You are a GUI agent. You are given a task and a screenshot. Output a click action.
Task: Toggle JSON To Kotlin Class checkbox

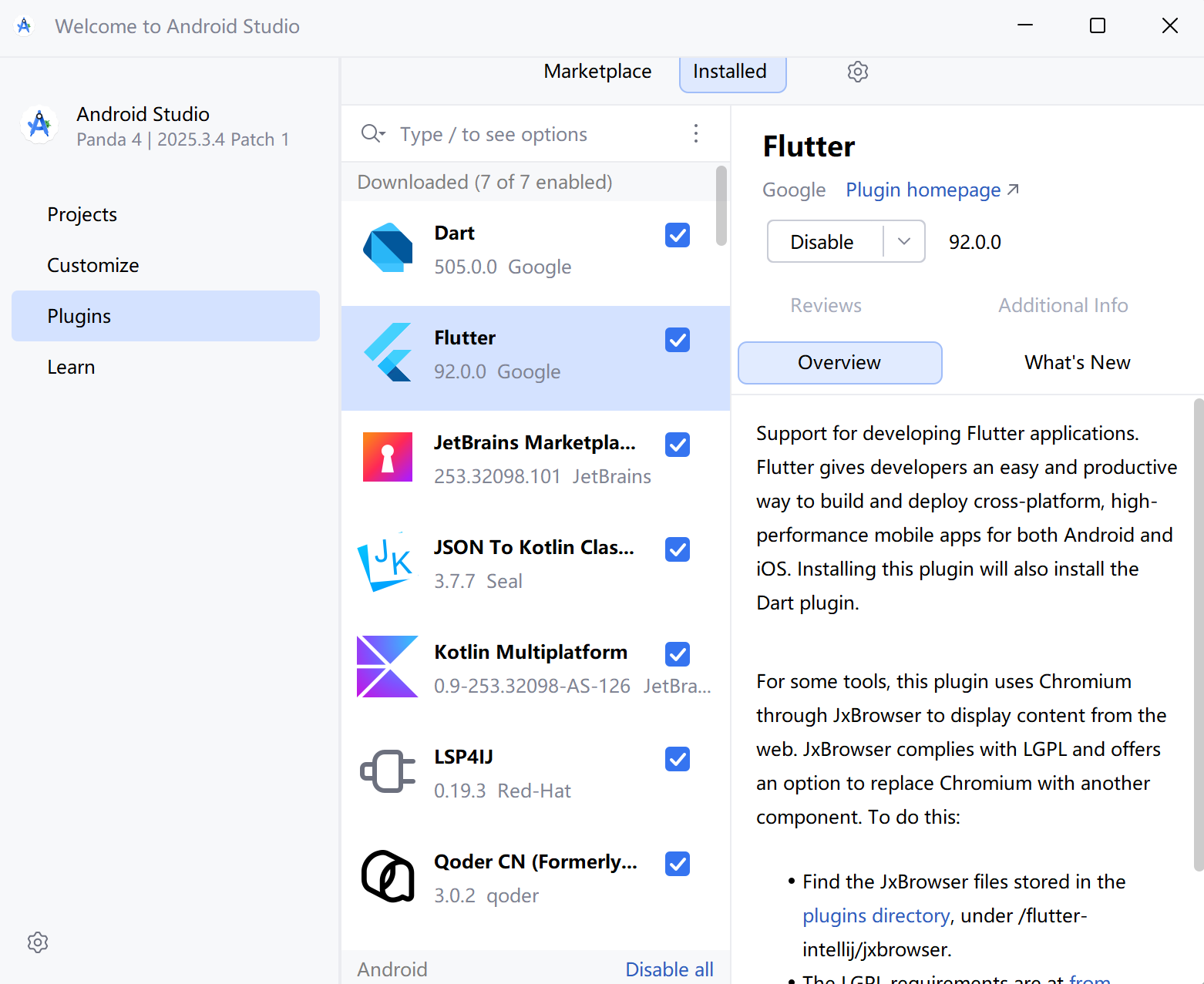[x=678, y=549]
